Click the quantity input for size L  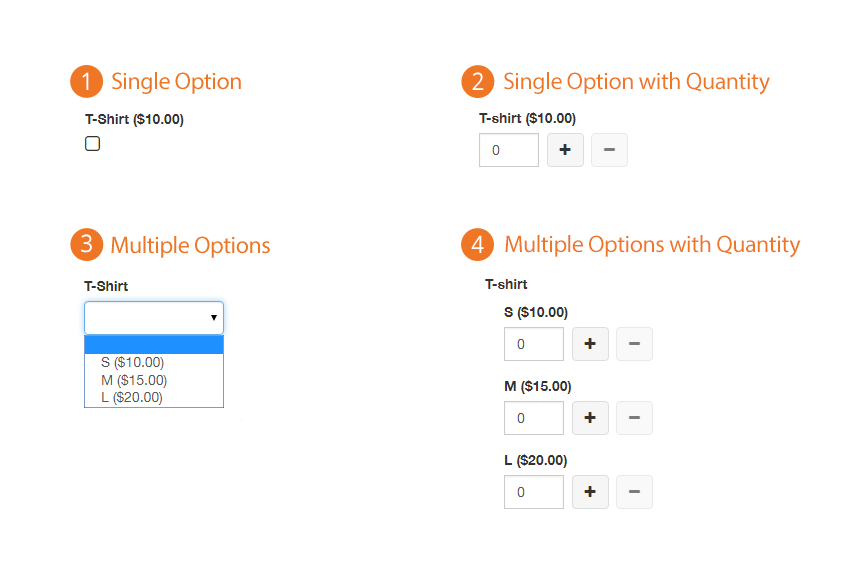point(533,492)
